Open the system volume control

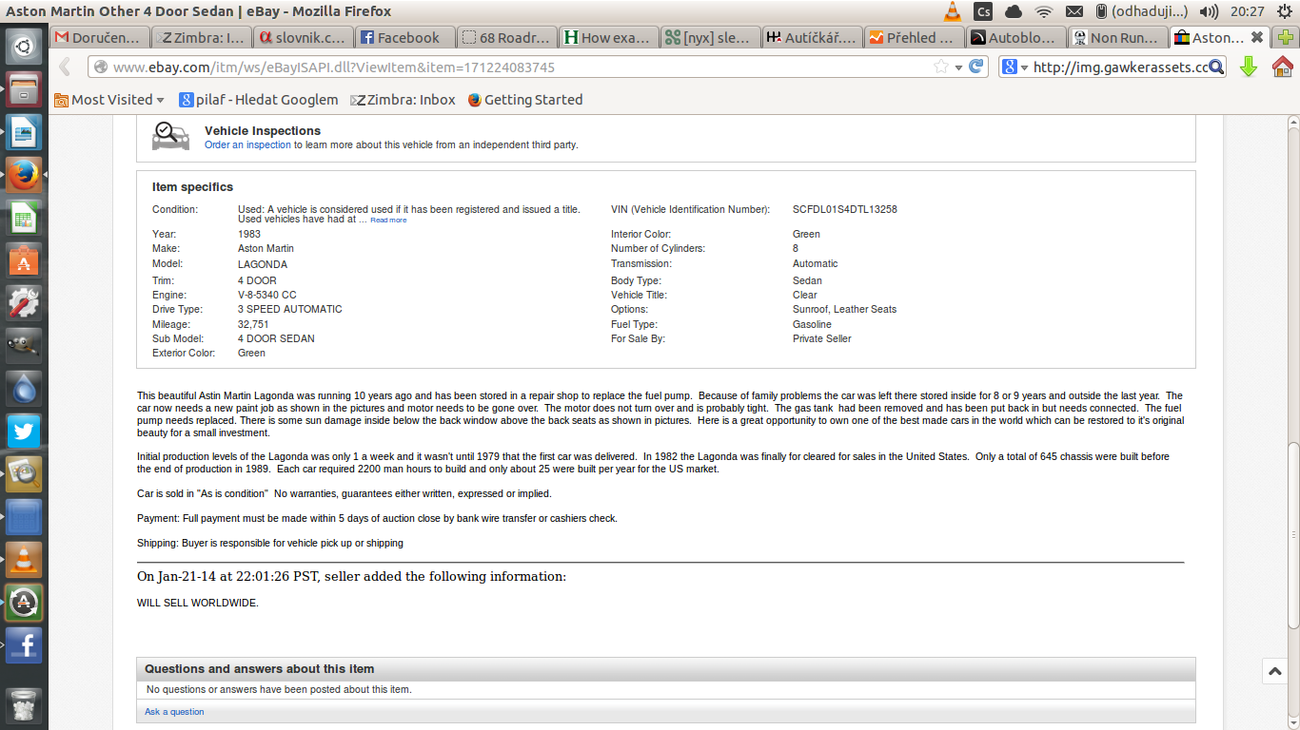click(x=1208, y=11)
